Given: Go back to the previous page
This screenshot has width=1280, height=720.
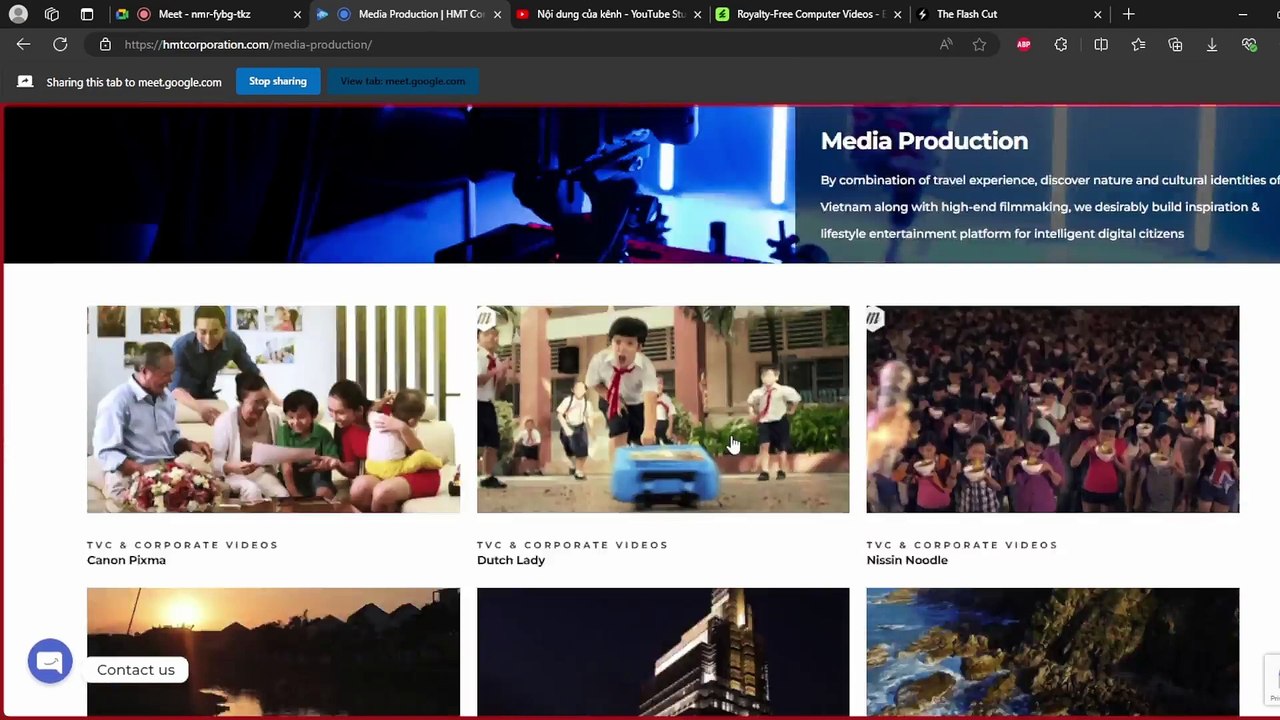Looking at the screenshot, I should click(x=23, y=44).
